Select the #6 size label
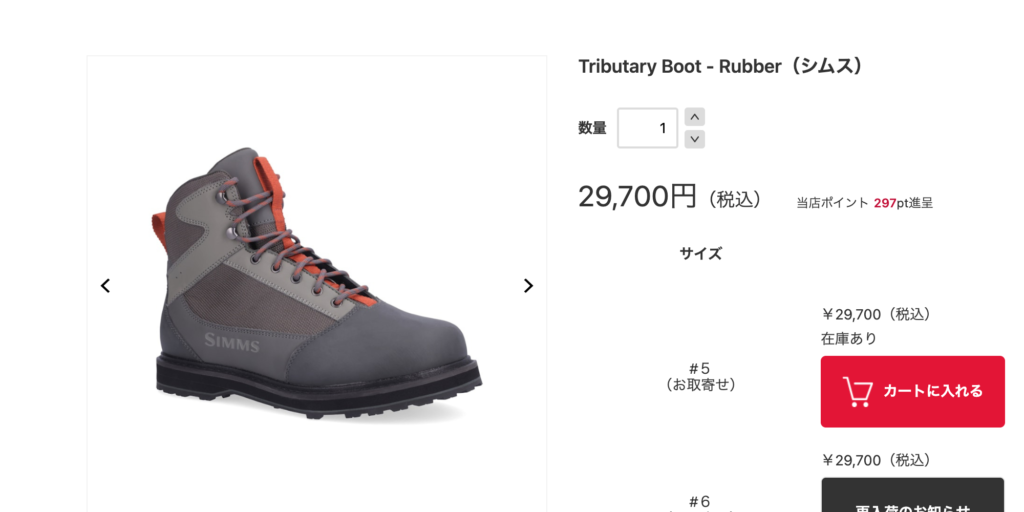This screenshot has height=512, width=1024. 699,502
